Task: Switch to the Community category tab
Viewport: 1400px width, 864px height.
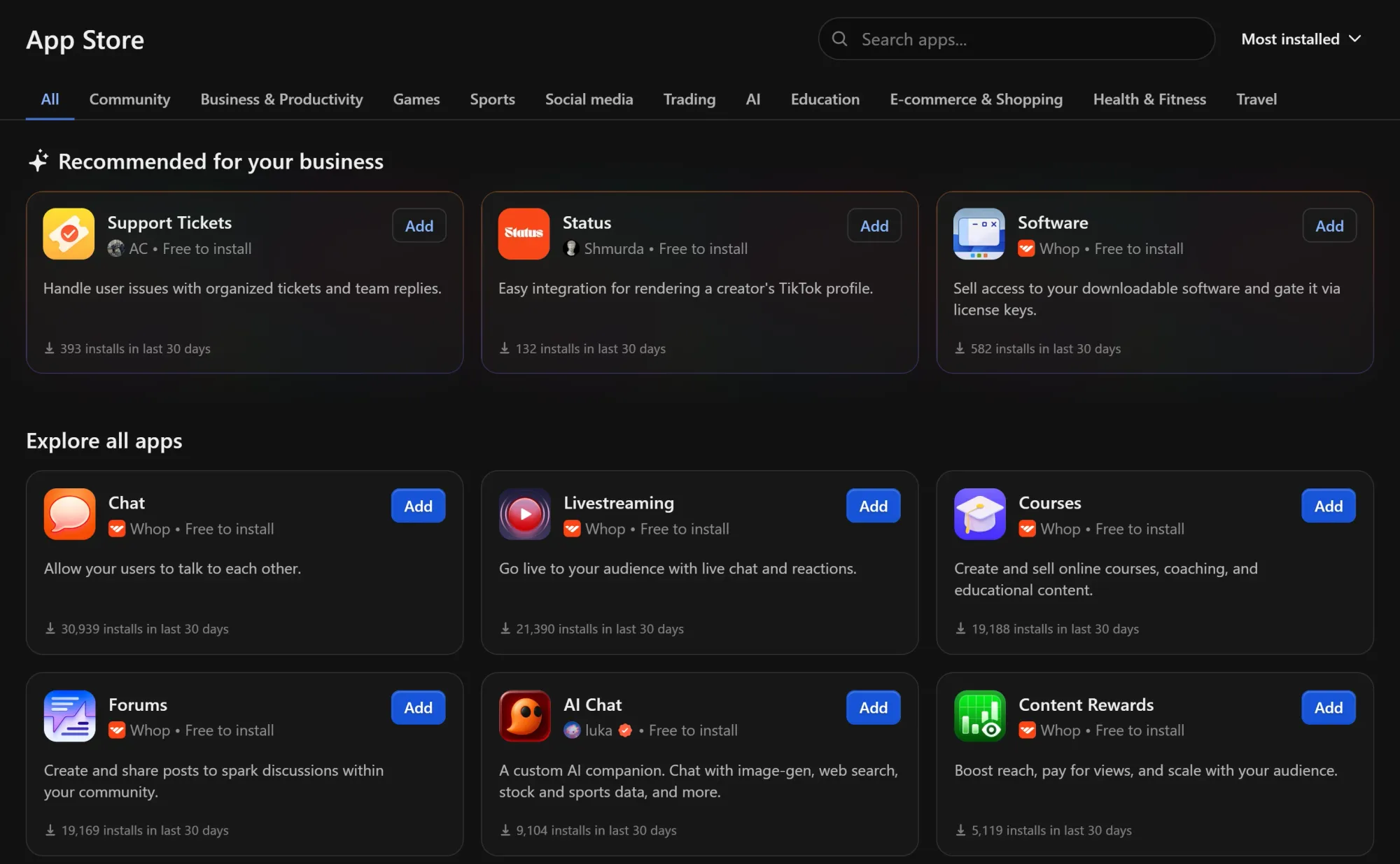Action: pos(129,99)
